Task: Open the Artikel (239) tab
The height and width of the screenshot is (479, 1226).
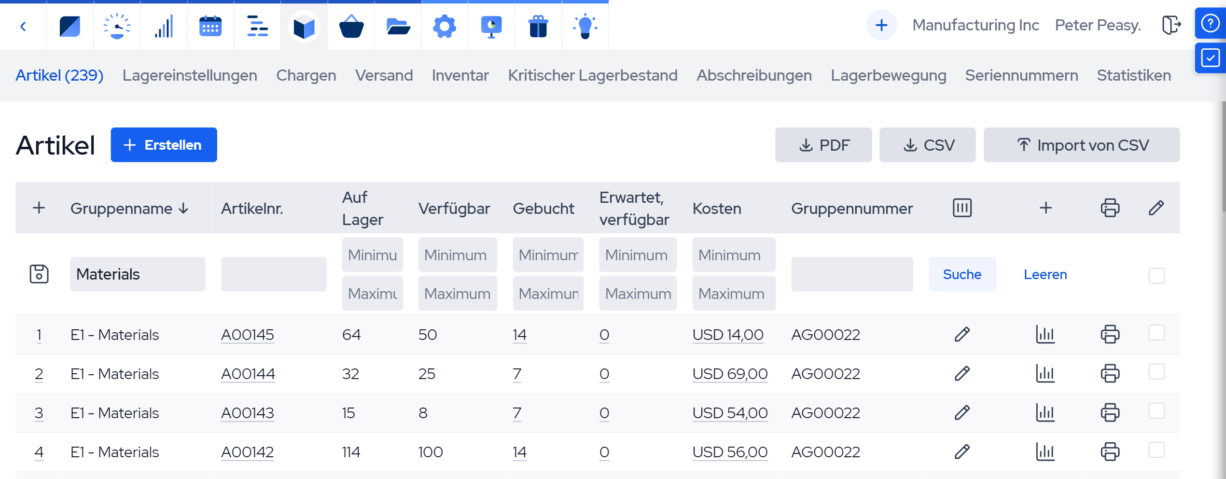Action: [x=60, y=75]
